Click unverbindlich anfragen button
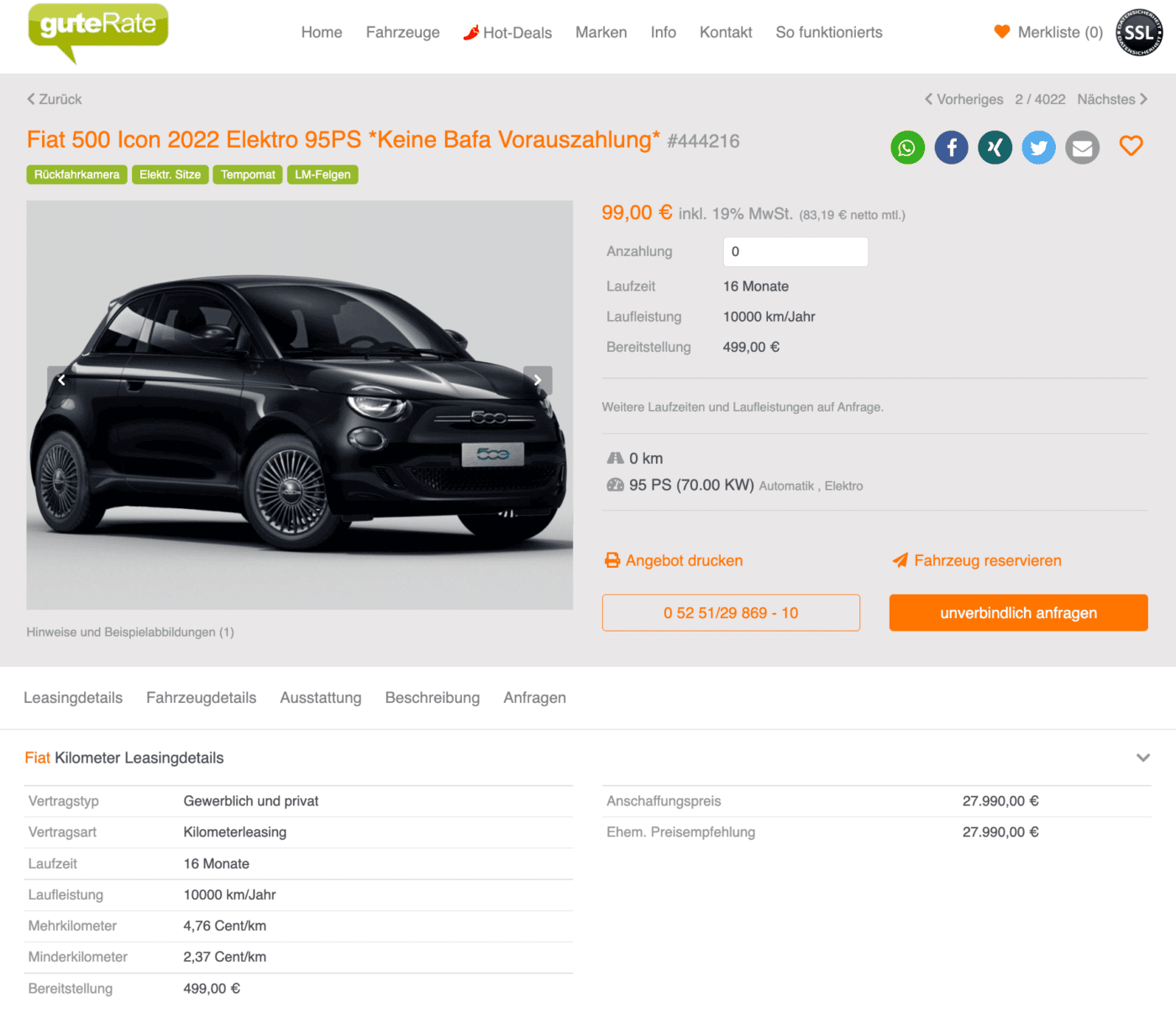1176x1023 pixels. click(1018, 613)
